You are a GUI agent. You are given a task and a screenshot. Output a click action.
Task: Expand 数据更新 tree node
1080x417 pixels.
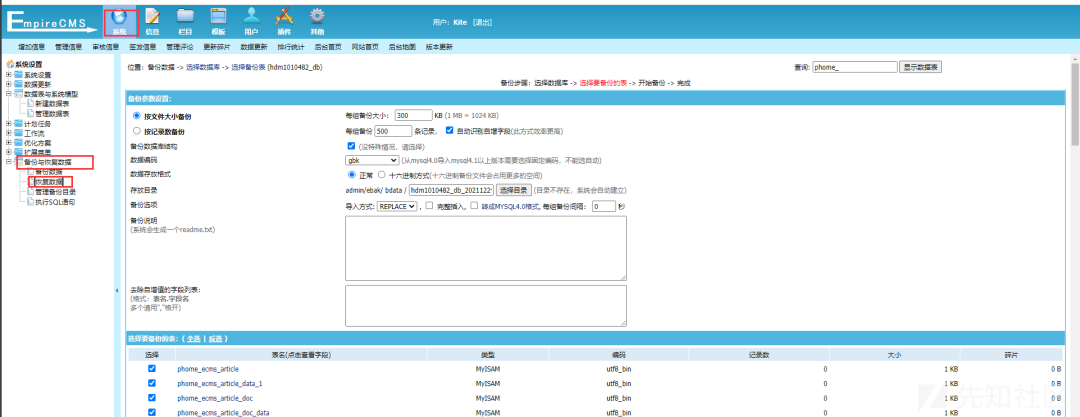tap(8, 84)
